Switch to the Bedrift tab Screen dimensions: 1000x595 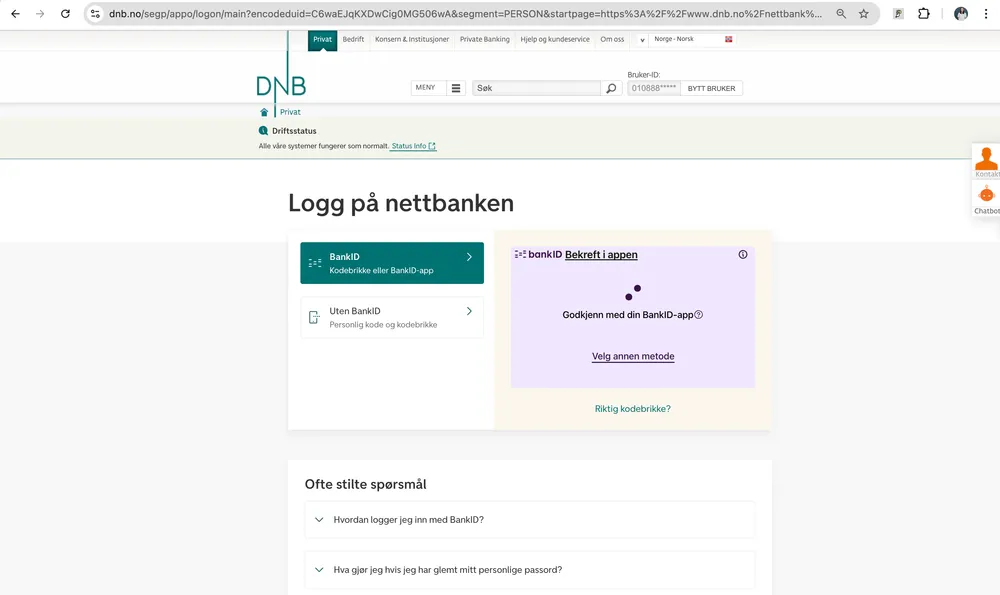click(353, 40)
